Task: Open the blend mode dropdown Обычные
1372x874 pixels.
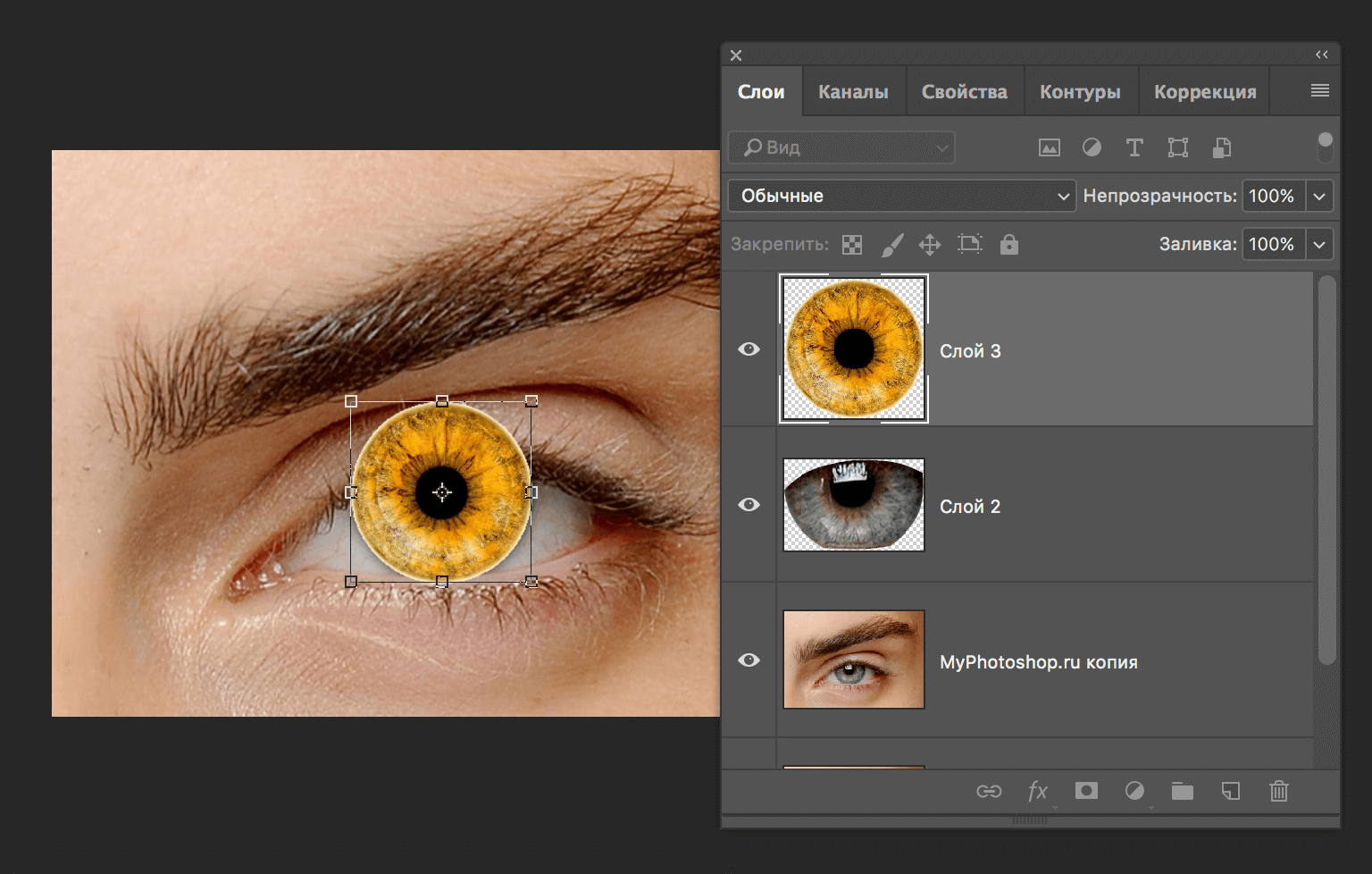Action: click(901, 196)
